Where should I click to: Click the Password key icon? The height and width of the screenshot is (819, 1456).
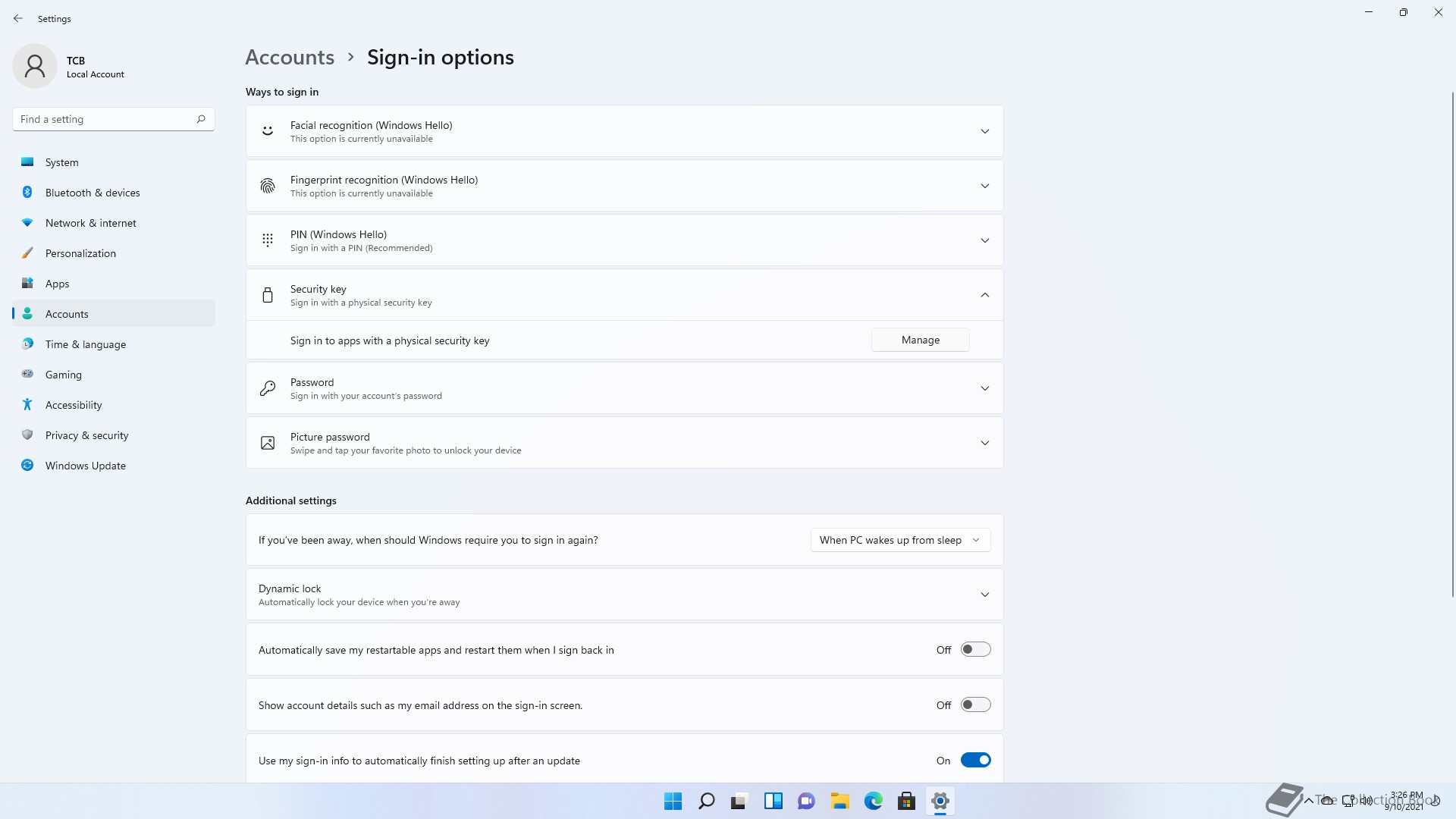coord(268,388)
